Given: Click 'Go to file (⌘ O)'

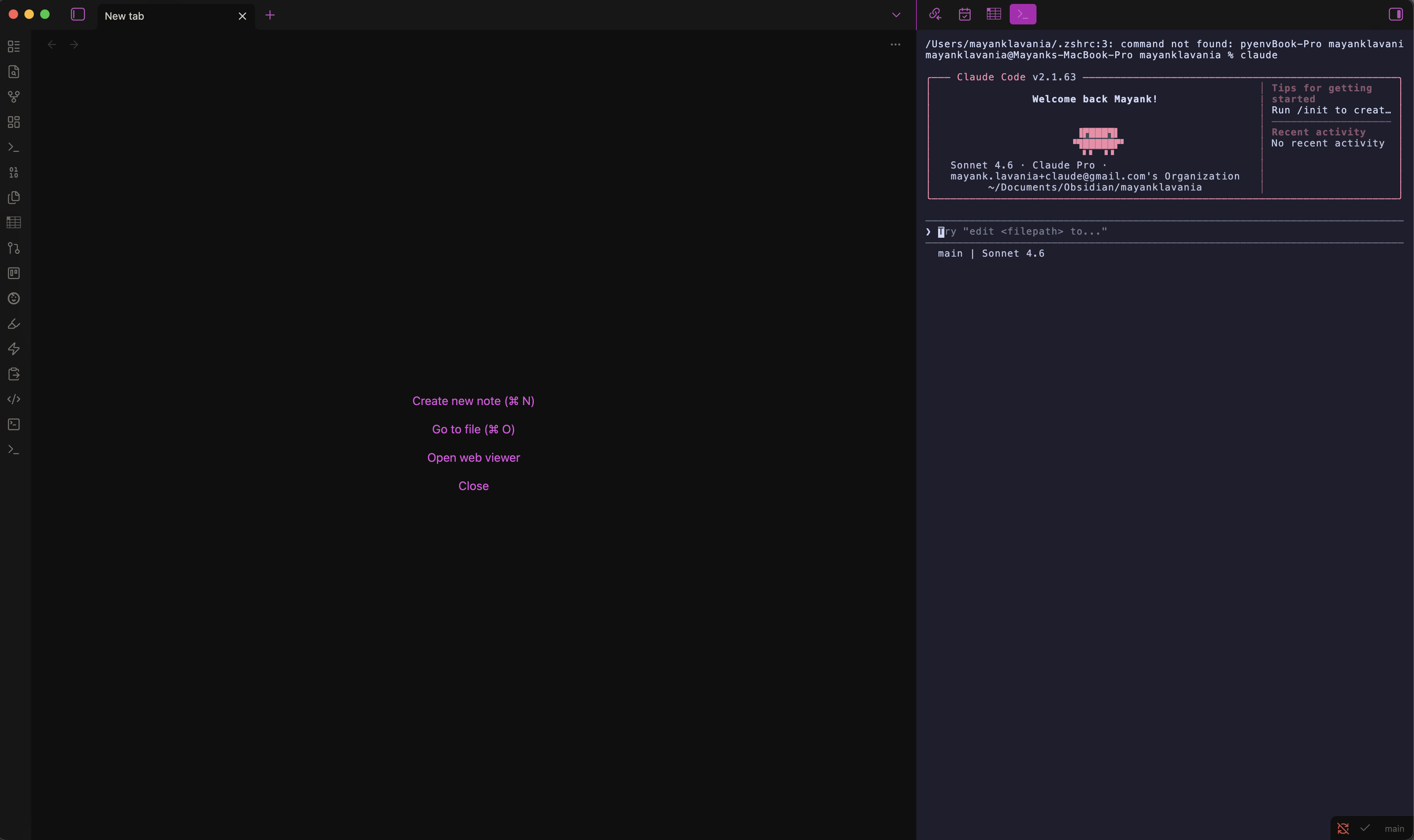Looking at the screenshot, I should (473, 429).
